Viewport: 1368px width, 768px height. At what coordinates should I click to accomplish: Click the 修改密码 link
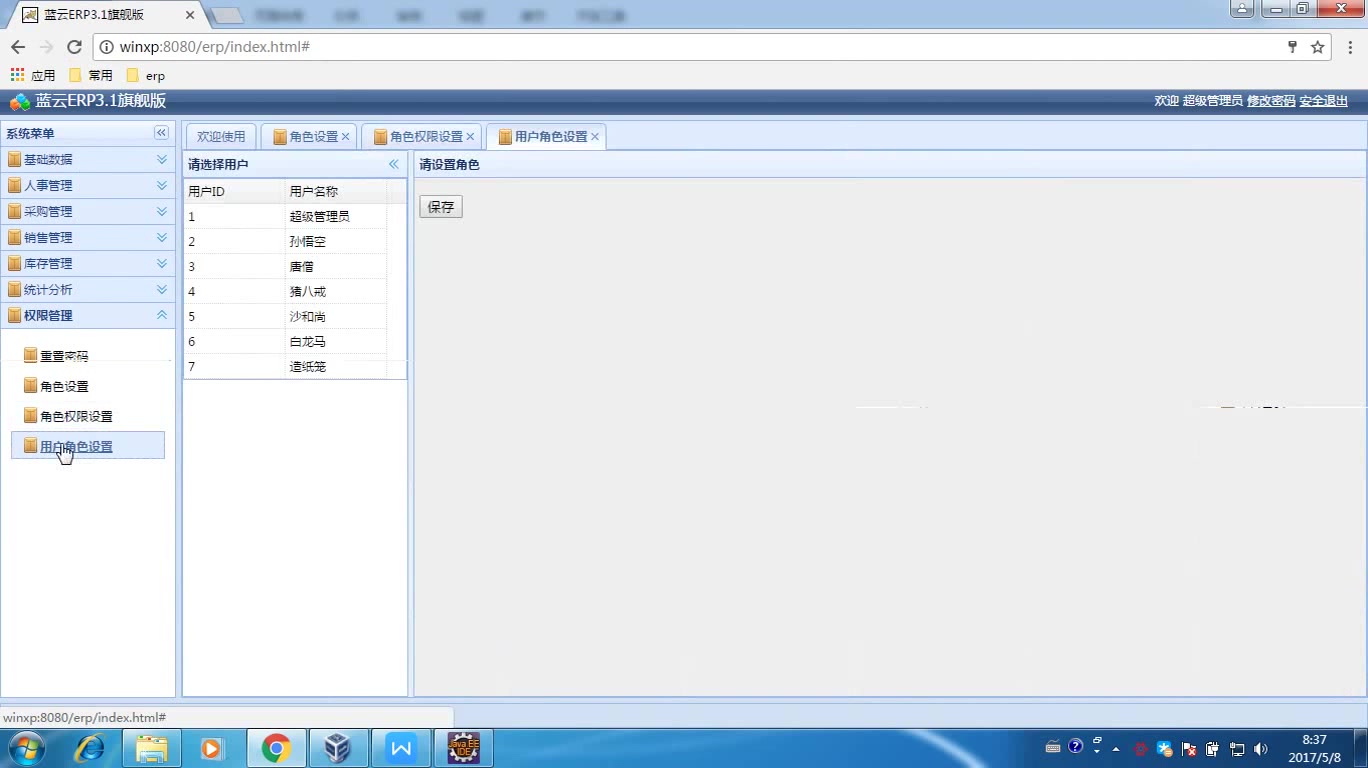1271,101
